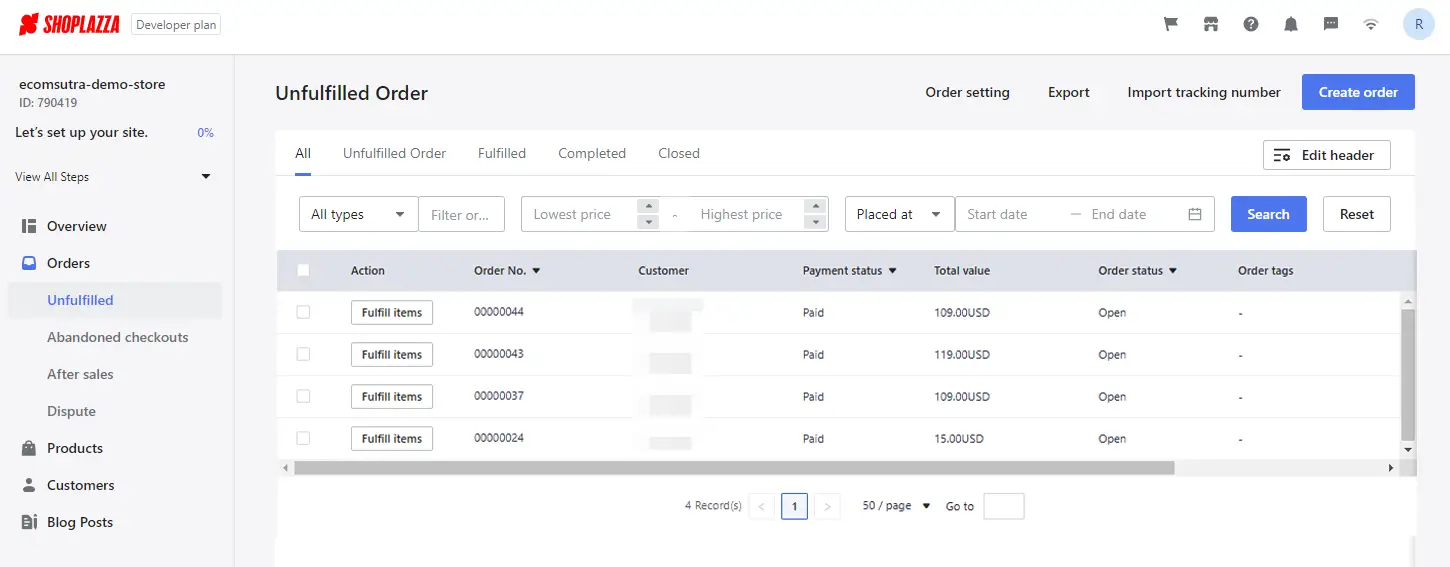
Task: Click Export
Action: (x=1069, y=92)
